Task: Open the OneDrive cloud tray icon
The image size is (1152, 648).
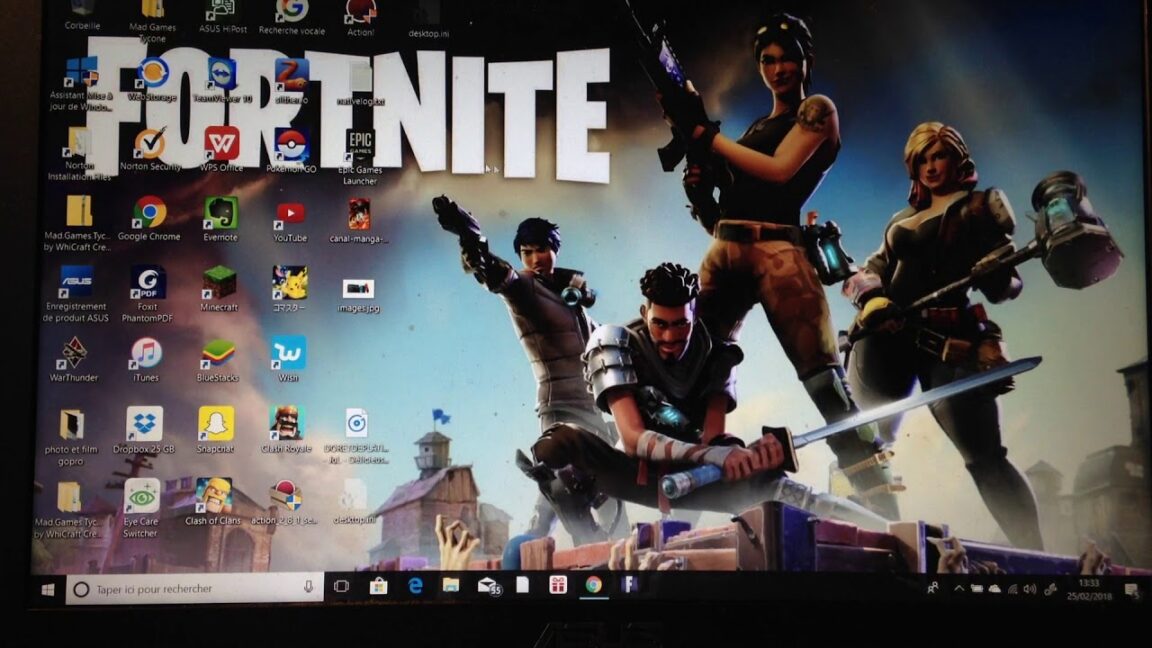Action: tap(994, 588)
